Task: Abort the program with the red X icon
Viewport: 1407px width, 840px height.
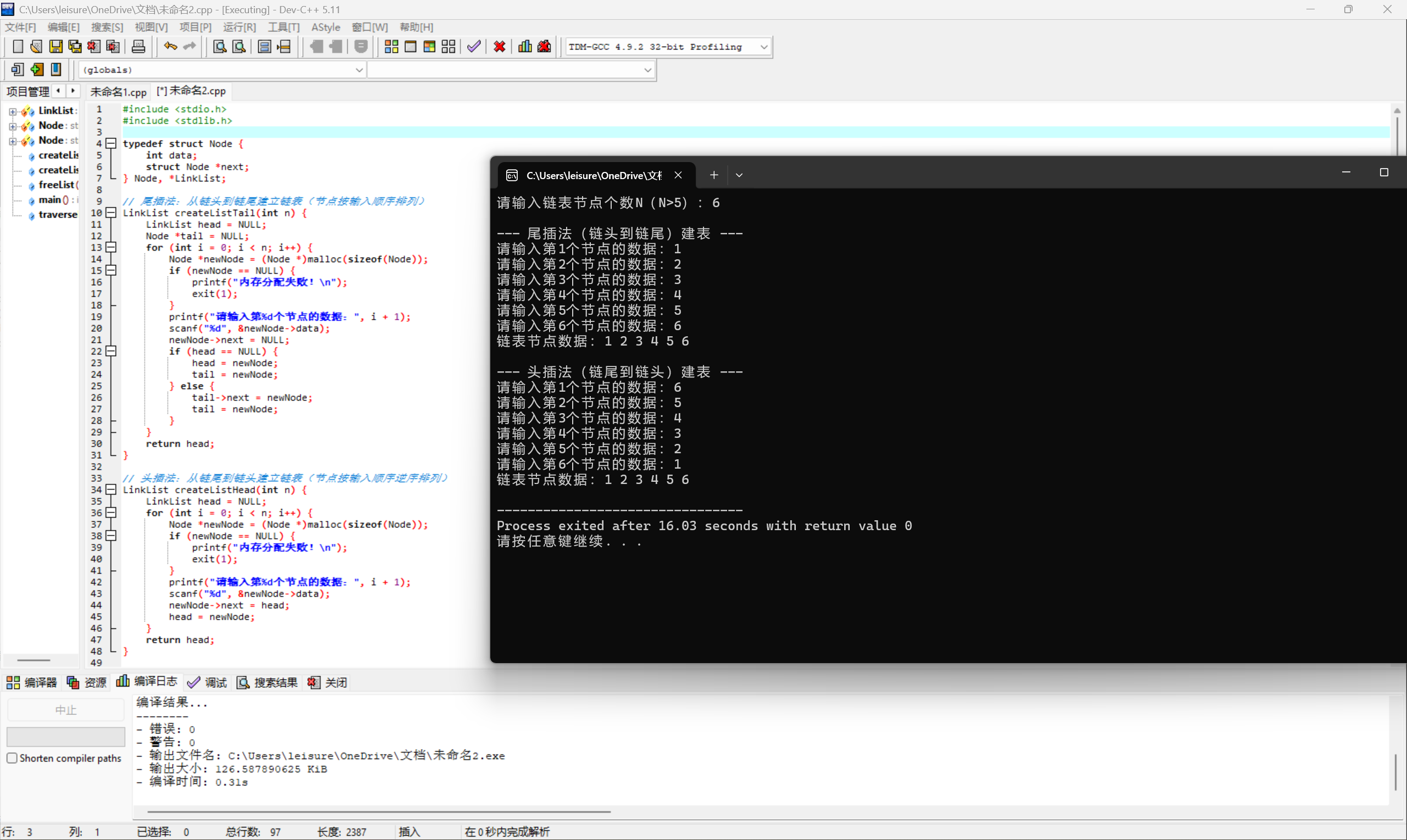Action: [x=499, y=46]
